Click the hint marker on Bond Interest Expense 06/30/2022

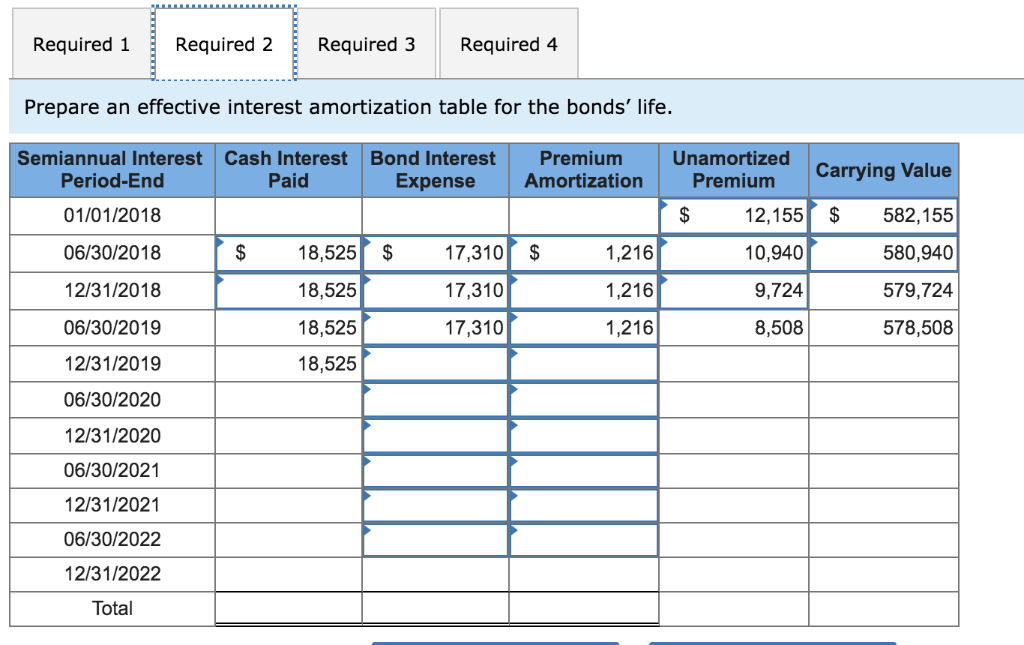pos(368,528)
